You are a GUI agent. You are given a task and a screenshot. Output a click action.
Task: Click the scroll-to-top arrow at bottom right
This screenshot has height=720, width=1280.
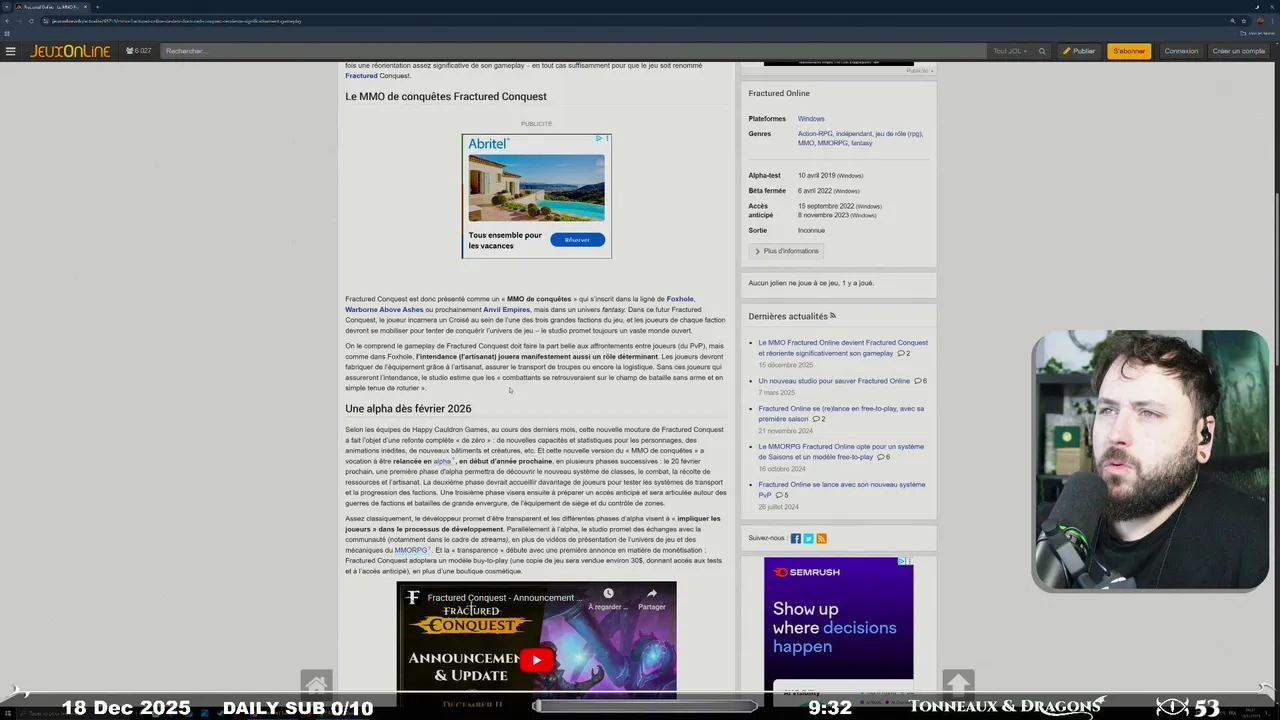pos(958,685)
